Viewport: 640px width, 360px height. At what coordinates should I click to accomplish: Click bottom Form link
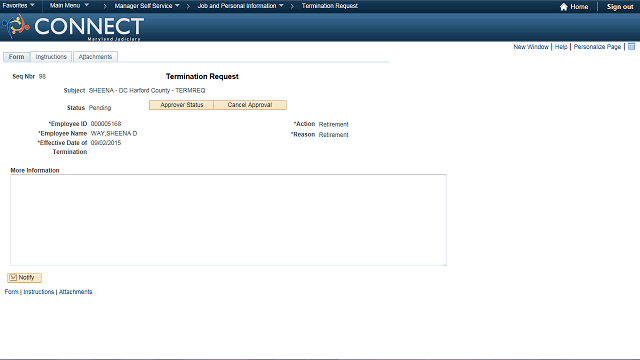11,292
